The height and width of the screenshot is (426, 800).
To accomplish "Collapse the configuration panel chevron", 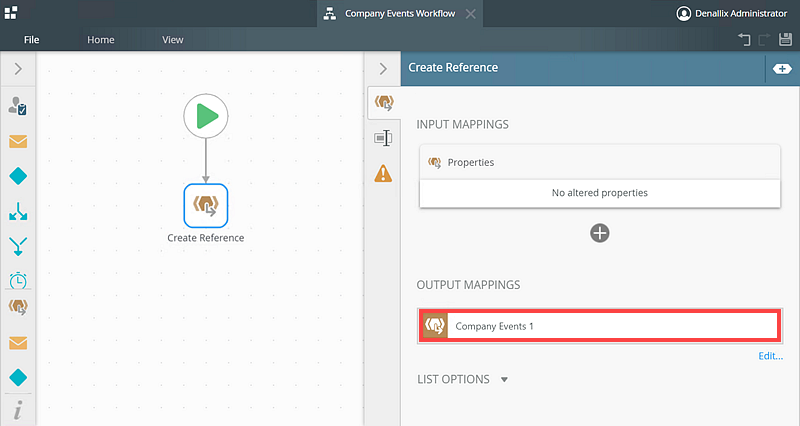I will [383, 68].
